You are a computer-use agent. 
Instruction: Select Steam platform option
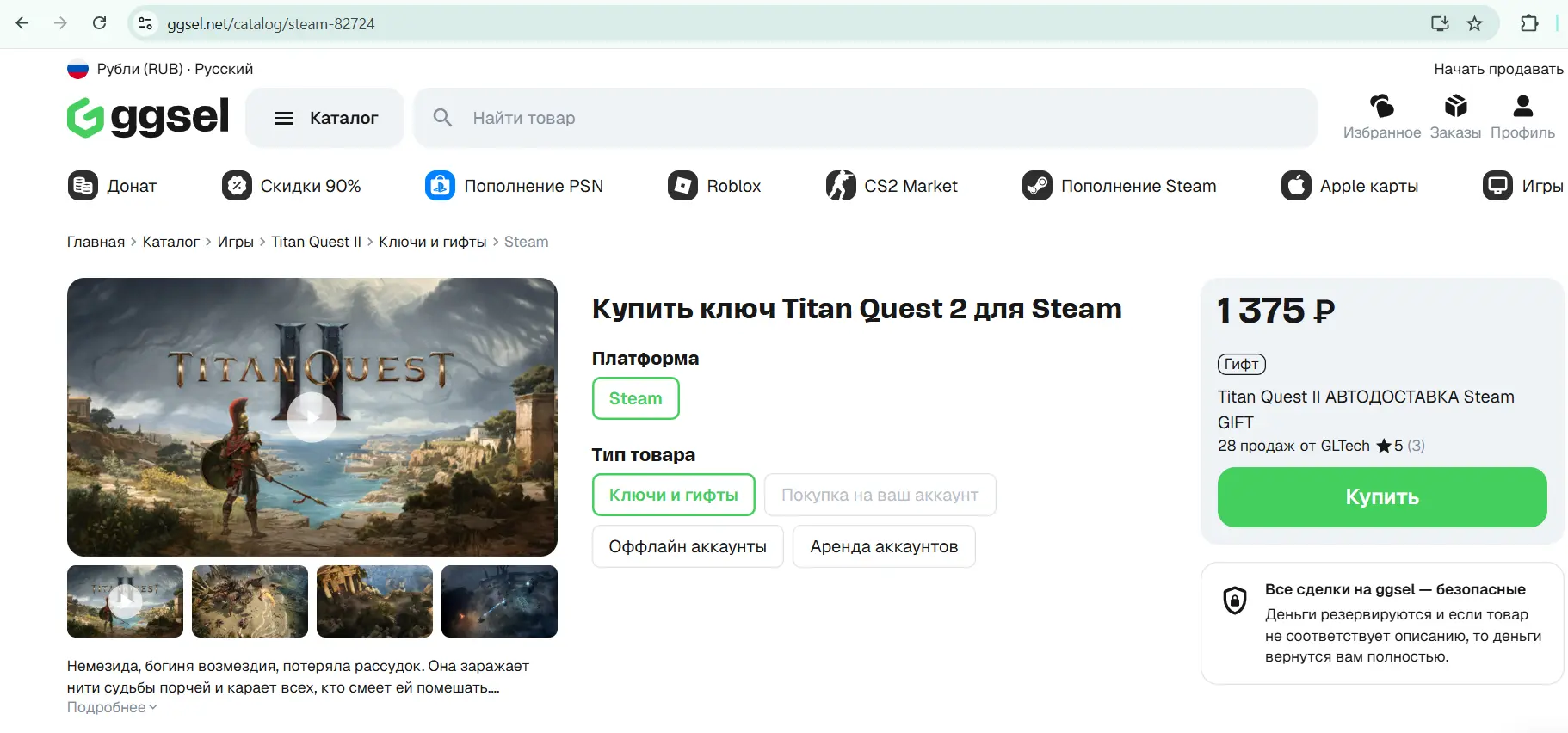coord(636,398)
